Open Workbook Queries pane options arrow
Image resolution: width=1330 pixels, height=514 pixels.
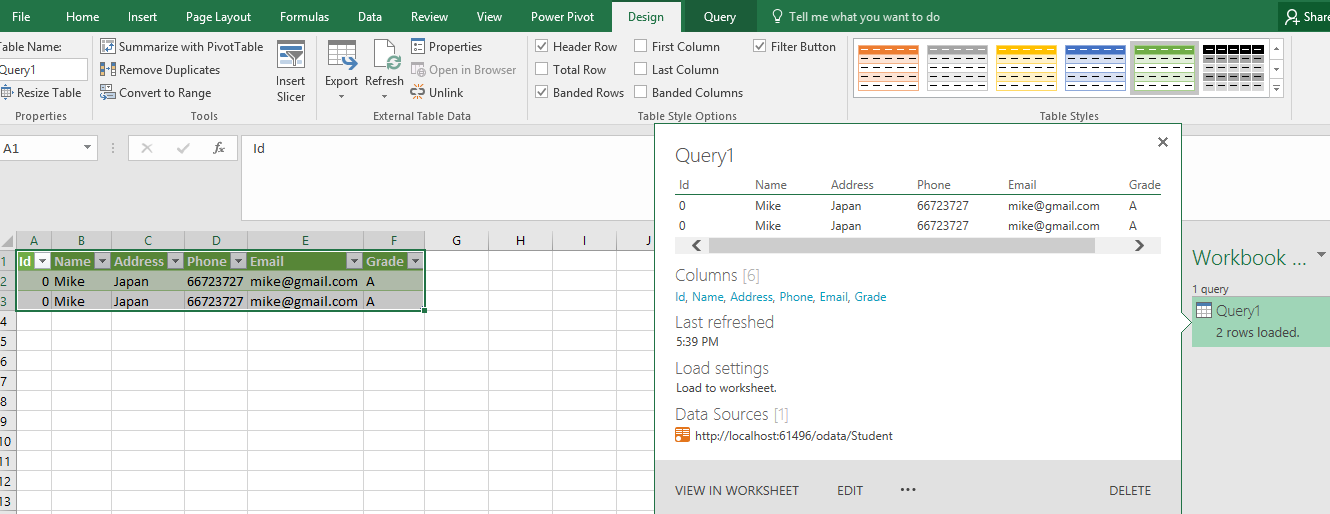point(1322,255)
